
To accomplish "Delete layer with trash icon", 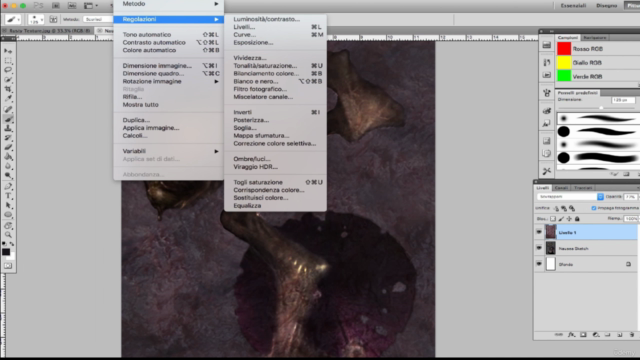I will 632,335.
